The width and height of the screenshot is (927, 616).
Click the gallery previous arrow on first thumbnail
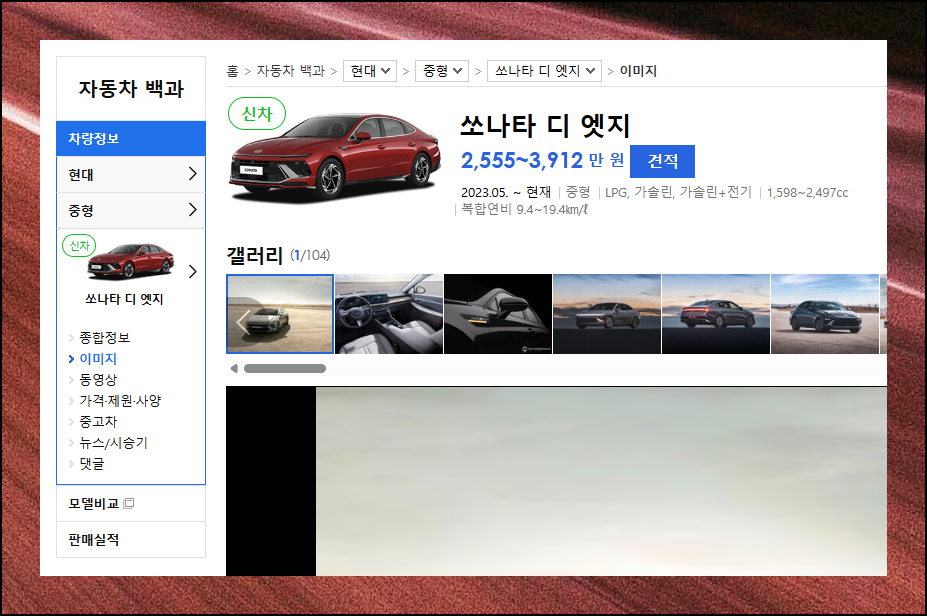[242, 323]
